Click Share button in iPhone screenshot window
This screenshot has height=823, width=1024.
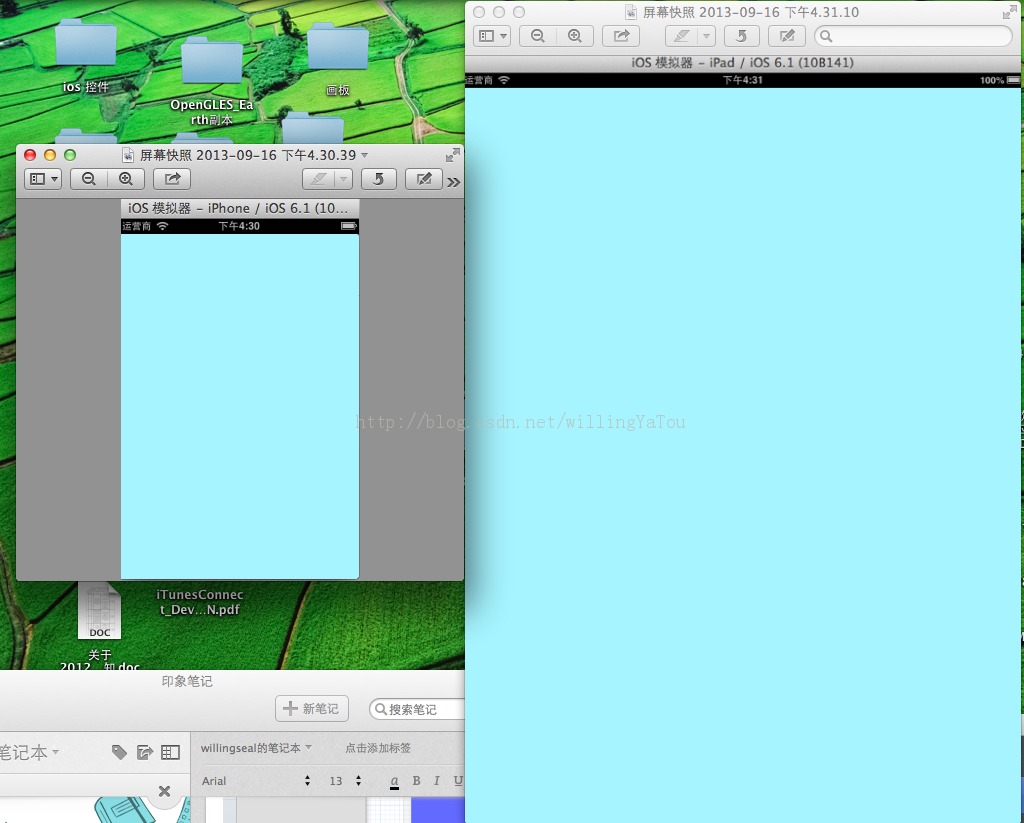[x=172, y=179]
